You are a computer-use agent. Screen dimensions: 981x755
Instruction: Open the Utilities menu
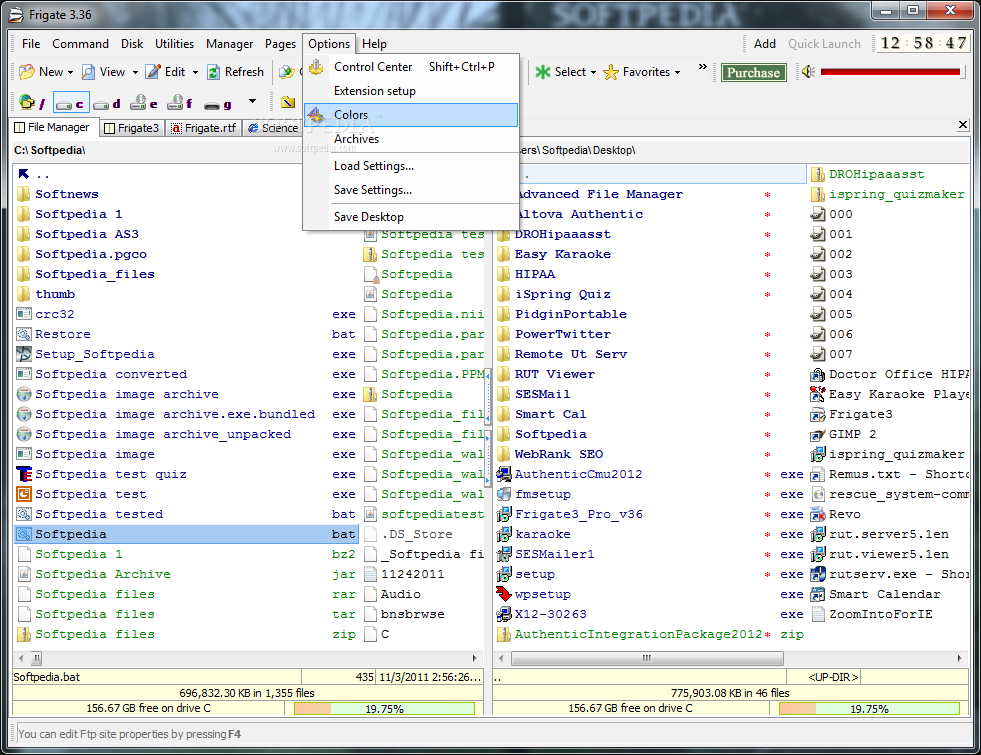[x=174, y=44]
